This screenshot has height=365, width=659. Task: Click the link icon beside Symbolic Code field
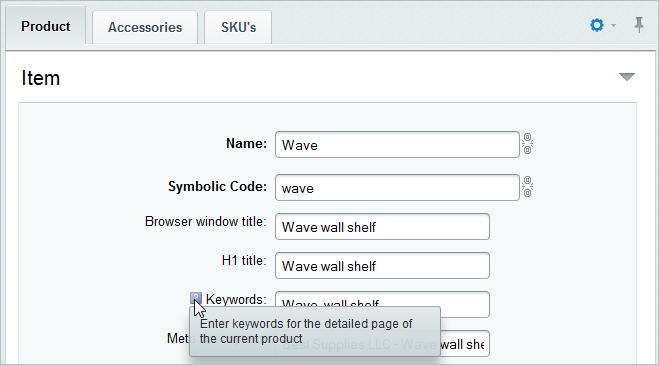tap(527, 187)
